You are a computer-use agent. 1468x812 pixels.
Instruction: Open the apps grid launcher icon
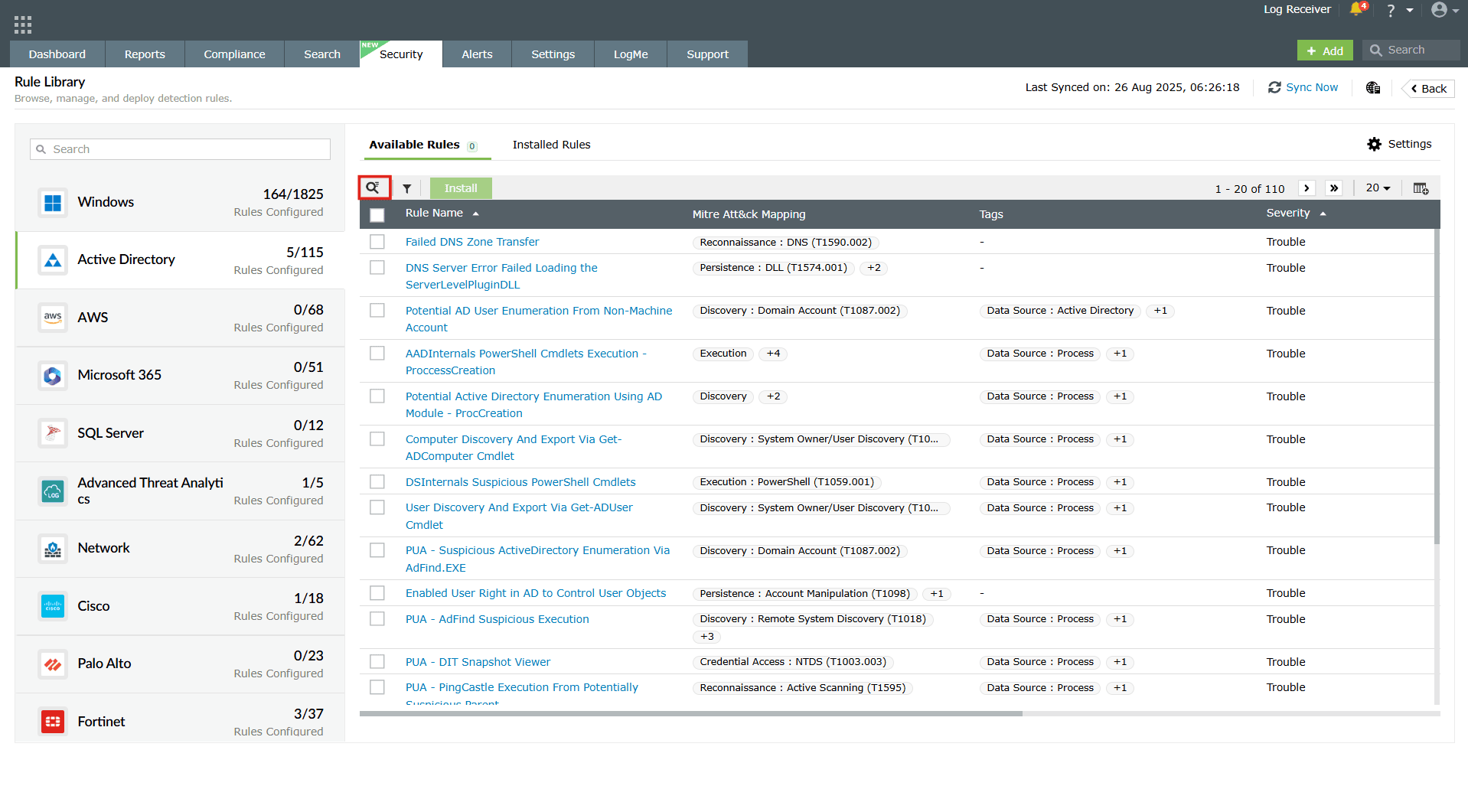click(x=23, y=24)
